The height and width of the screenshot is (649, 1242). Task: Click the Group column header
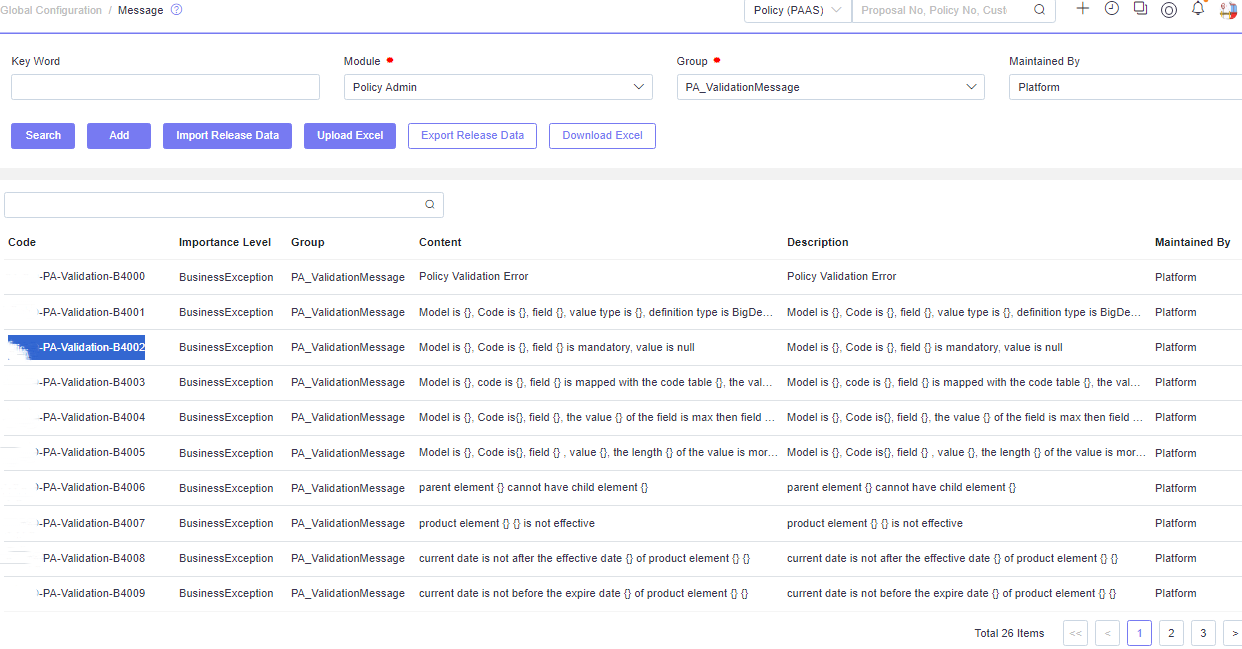tap(308, 242)
